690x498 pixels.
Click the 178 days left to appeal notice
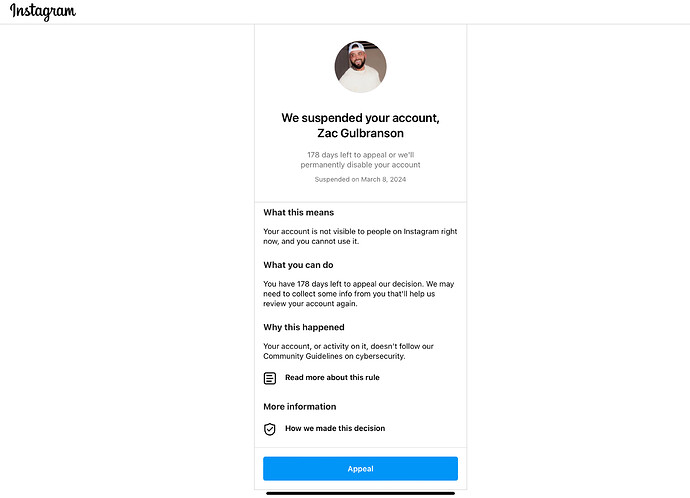[x=360, y=154]
